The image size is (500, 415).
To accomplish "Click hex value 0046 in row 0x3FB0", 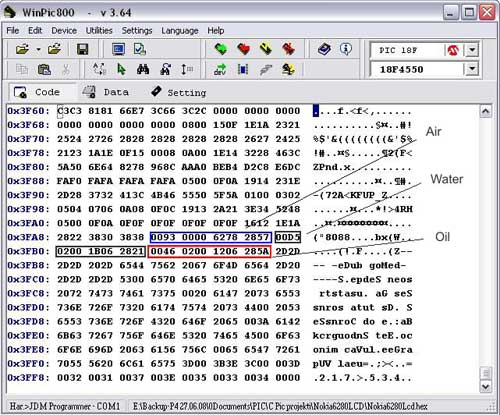I will coord(163,251).
